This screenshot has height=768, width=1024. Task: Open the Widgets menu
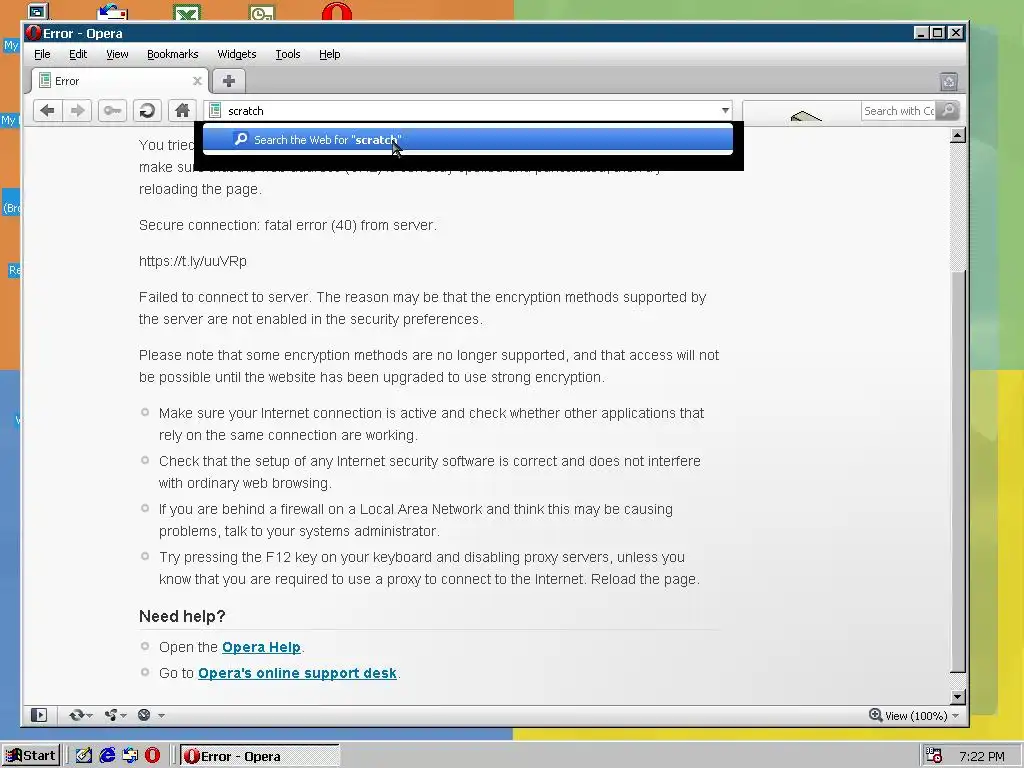pos(236,54)
